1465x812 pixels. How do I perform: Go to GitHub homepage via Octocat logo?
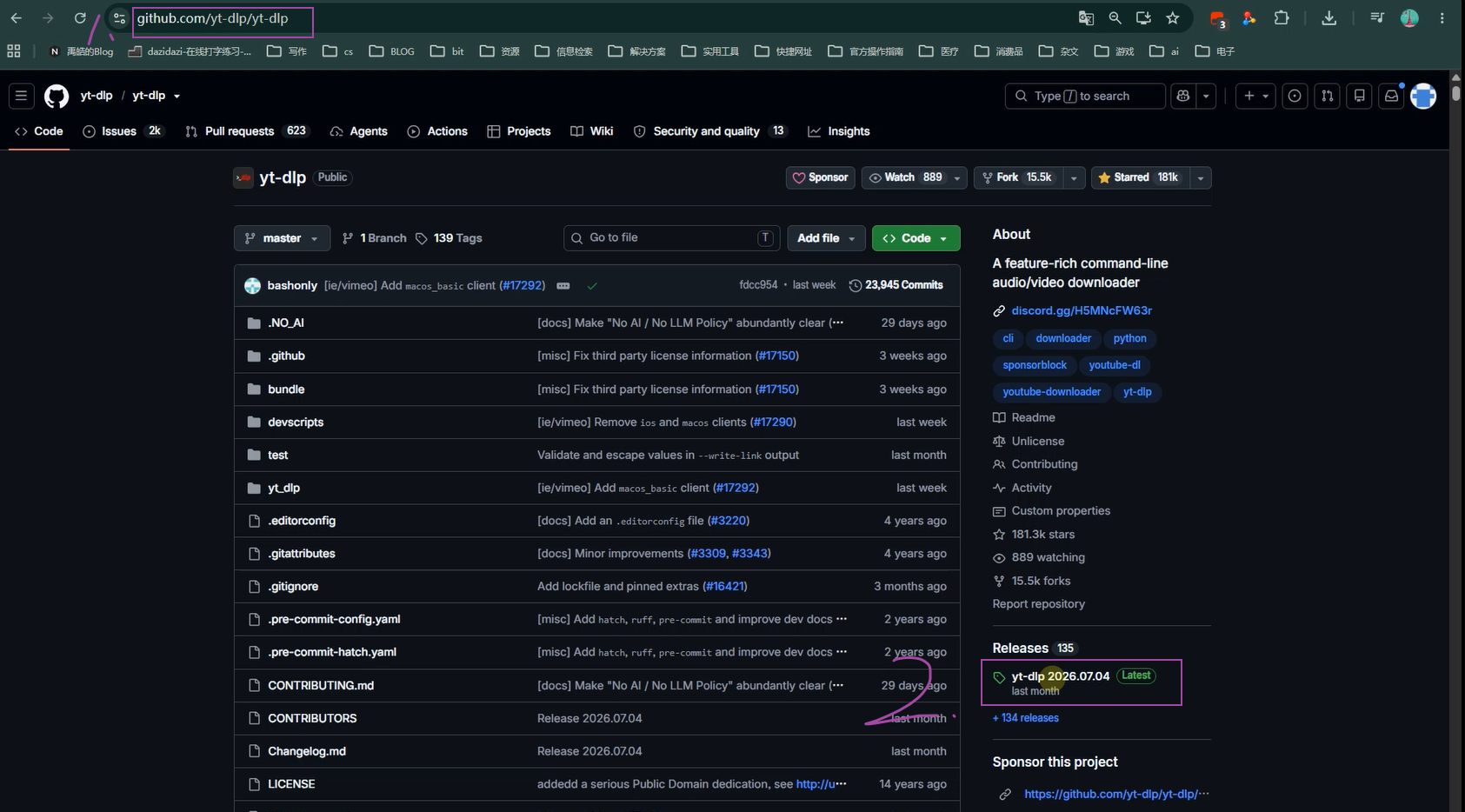(57, 96)
